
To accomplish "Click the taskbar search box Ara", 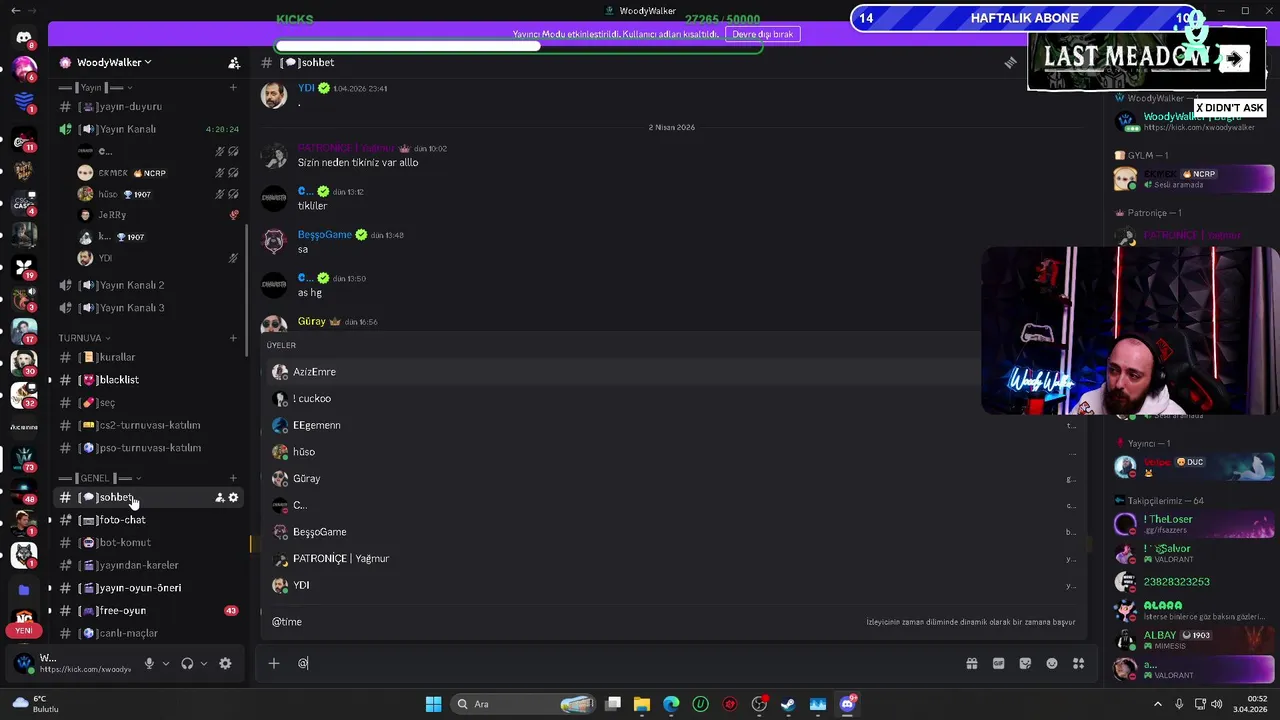I will click(523, 704).
